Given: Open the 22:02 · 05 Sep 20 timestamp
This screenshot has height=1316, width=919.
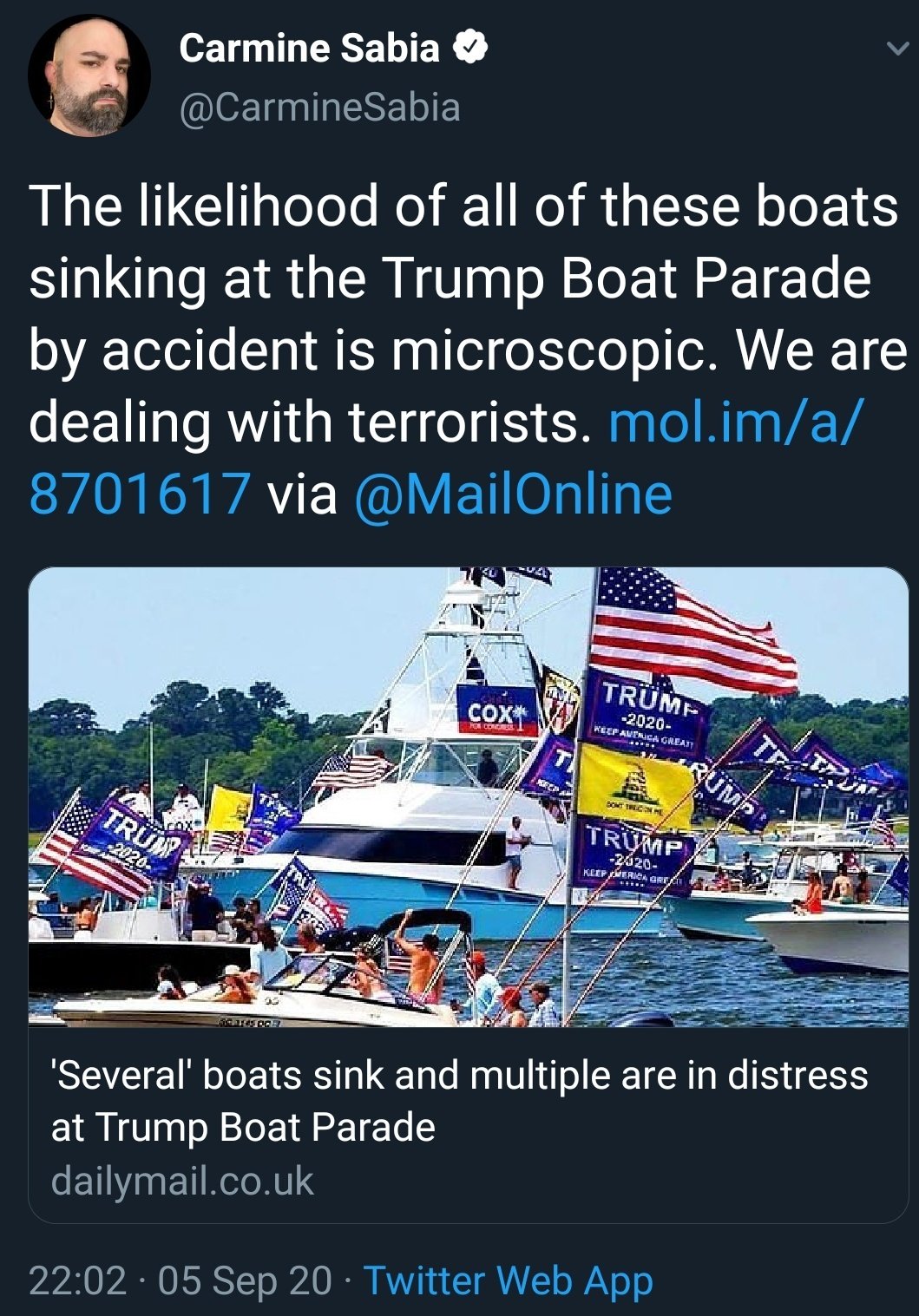Looking at the screenshot, I should coord(181,1280).
